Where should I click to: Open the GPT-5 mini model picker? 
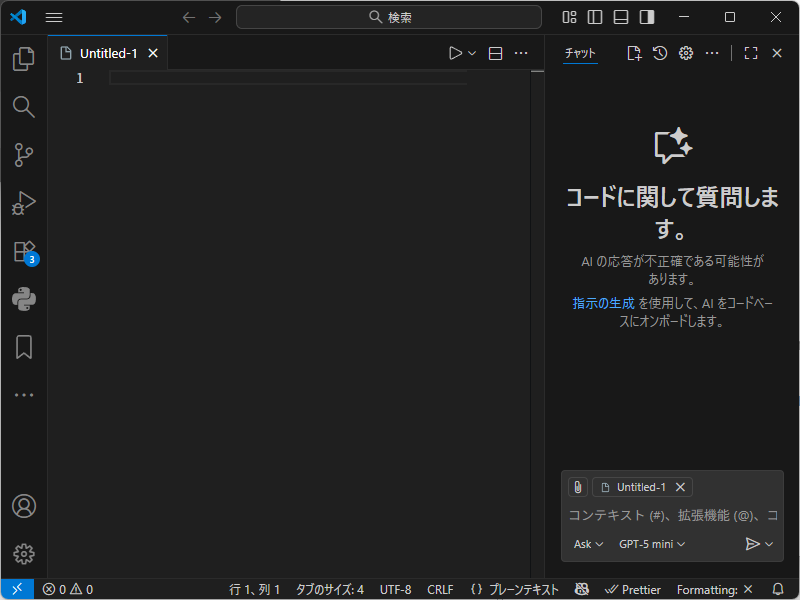(x=652, y=544)
